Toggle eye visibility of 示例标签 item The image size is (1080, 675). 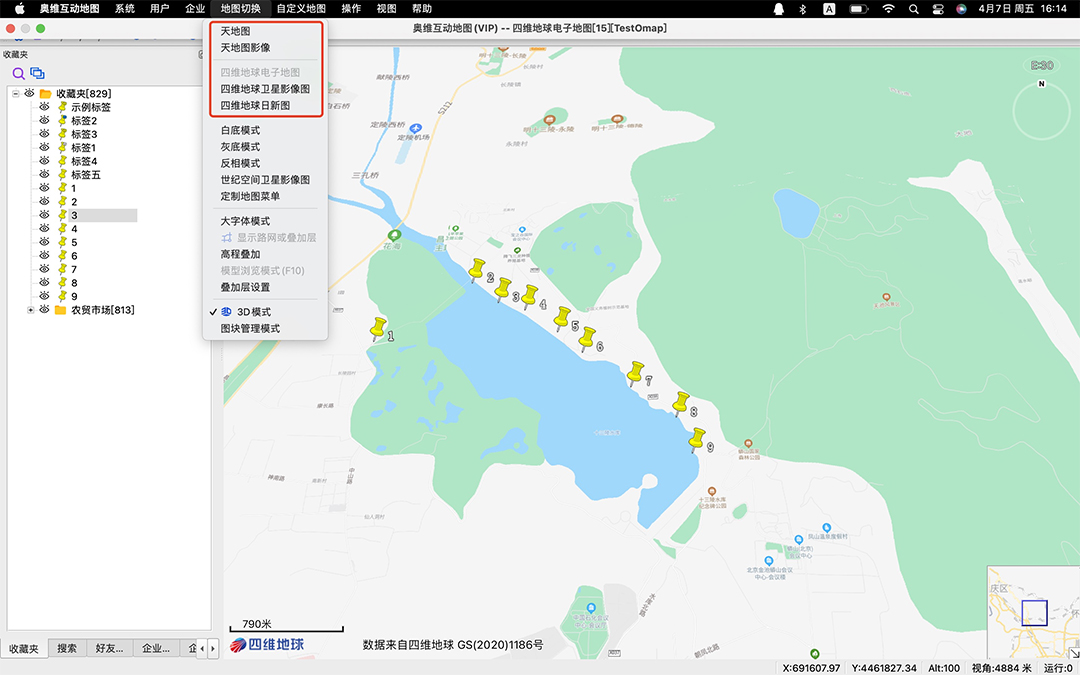click(44, 107)
